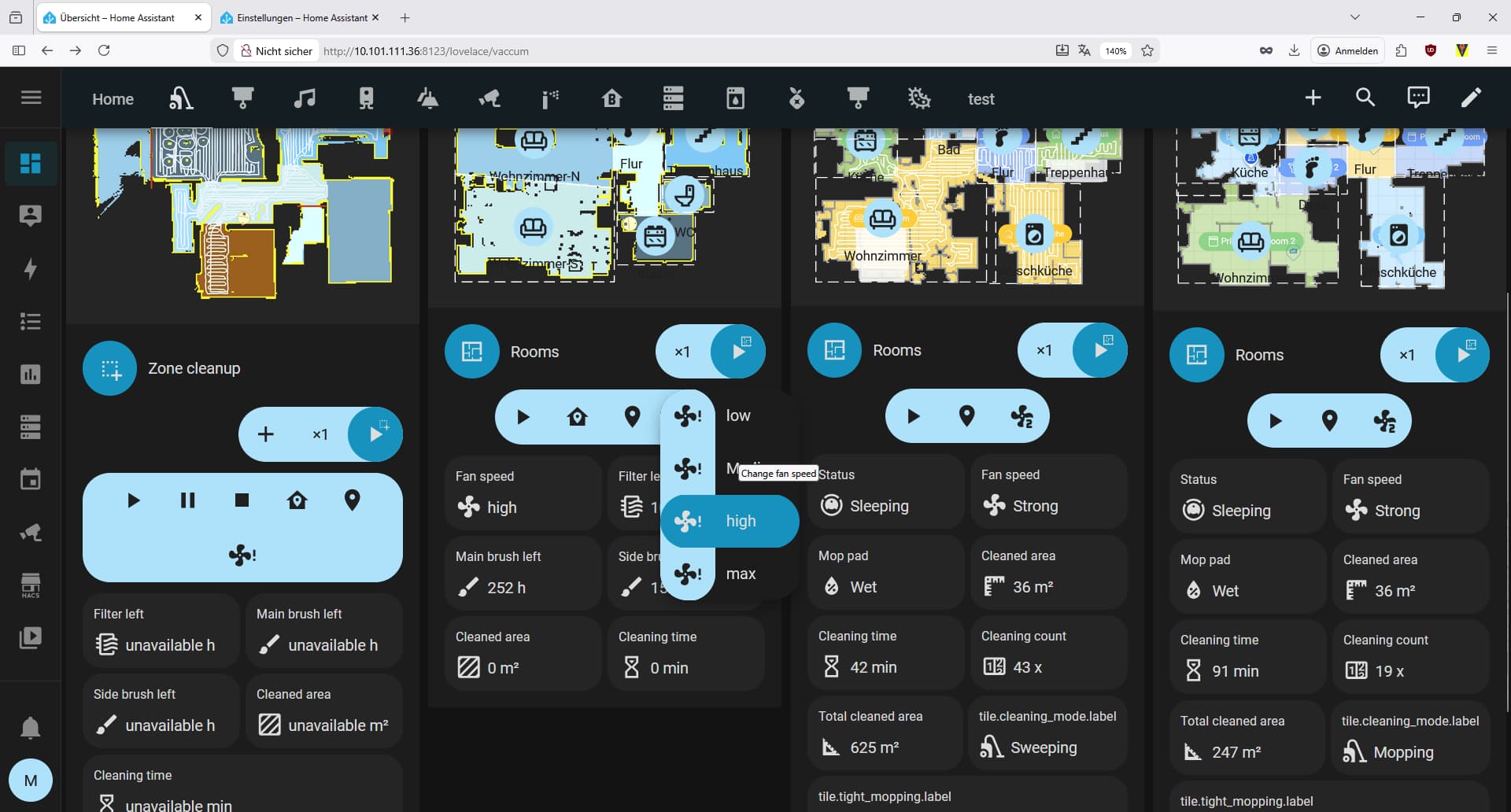Edit the dashboard with the pencil icon

pos(1471,98)
